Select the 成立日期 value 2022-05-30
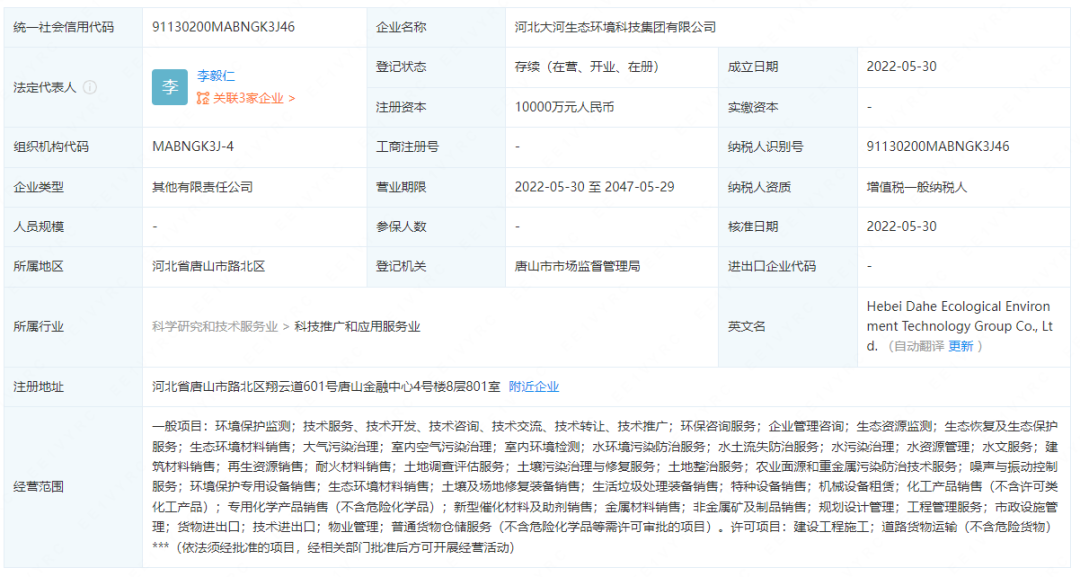 (902, 67)
